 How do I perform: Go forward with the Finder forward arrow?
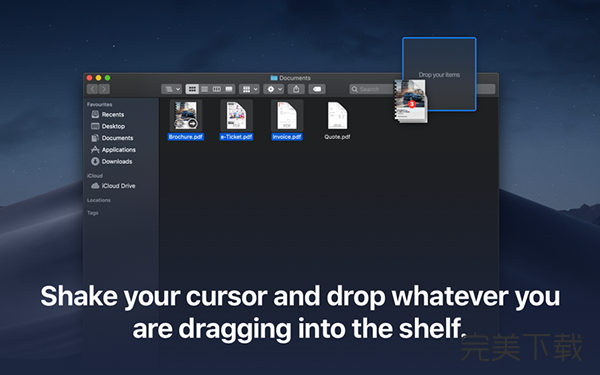pyautogui.click(x=104, y=89)
